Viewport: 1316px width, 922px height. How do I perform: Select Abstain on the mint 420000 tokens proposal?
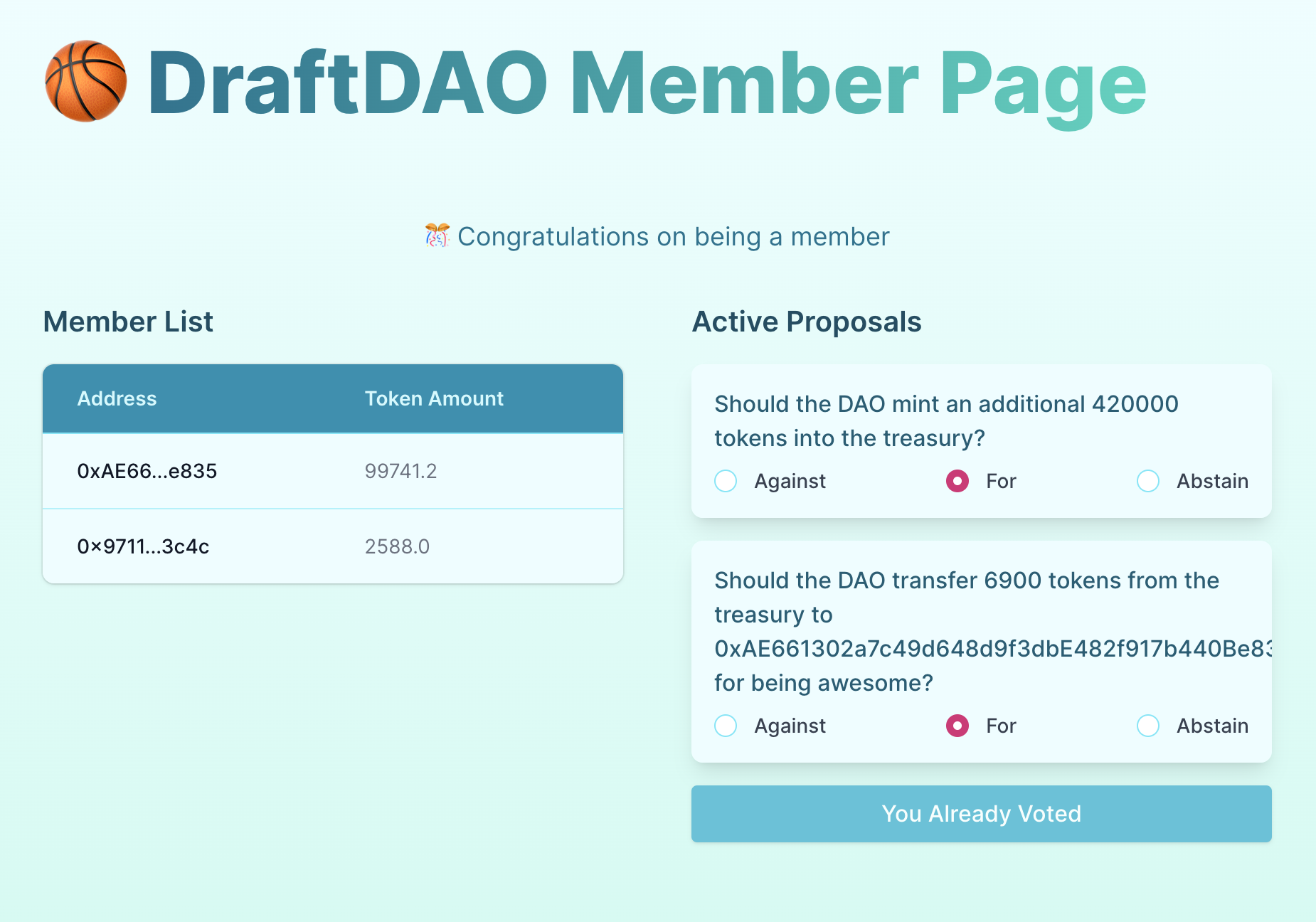1147,481
